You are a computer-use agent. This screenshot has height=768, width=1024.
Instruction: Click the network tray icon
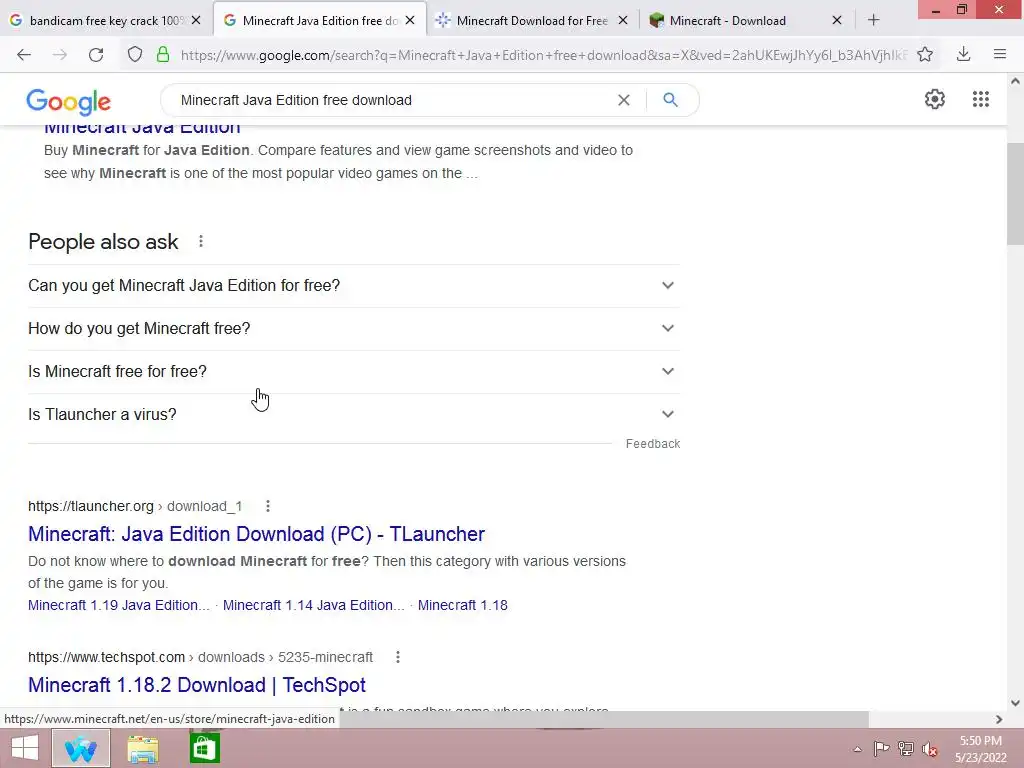[x=905, y=748]
